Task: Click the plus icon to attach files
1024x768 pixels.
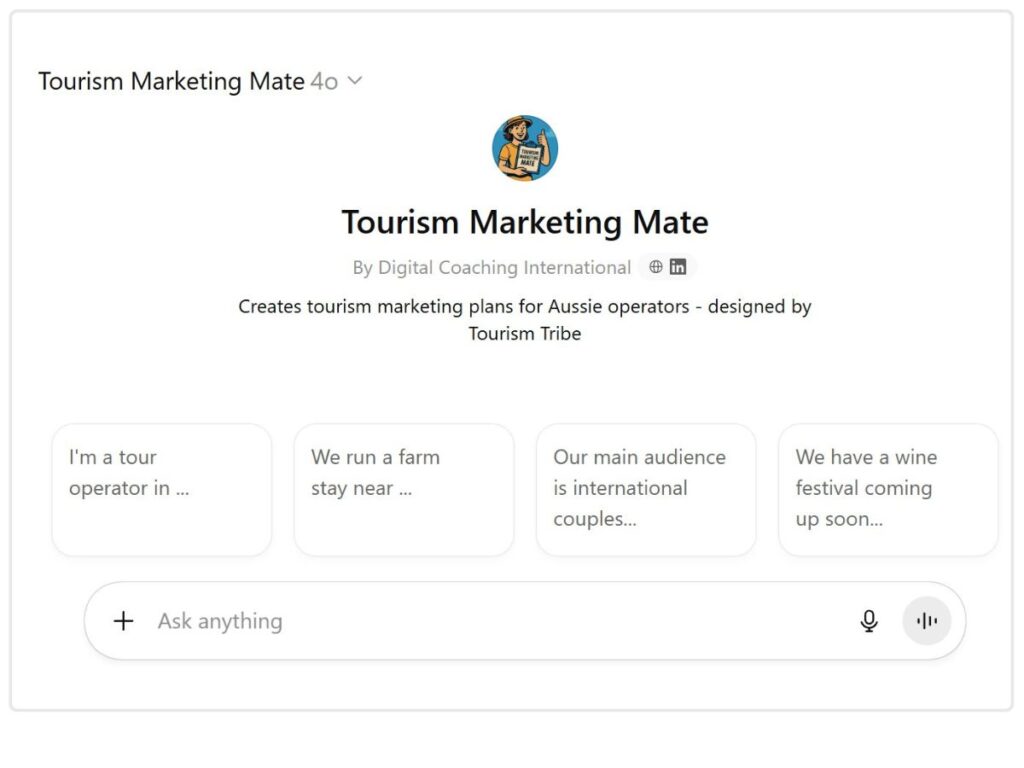Action: click(x=123, y=621)
